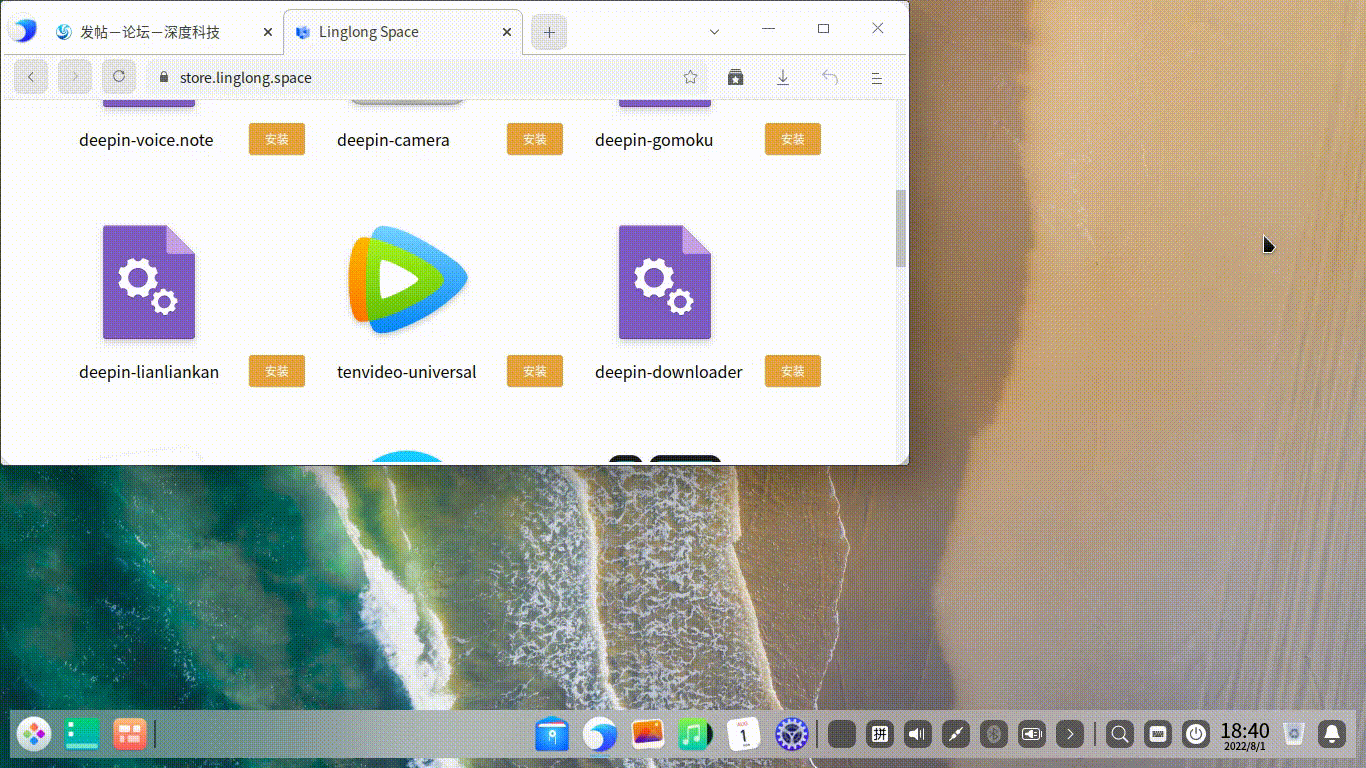Expand the tab list dropdown chevron
1366x768 pixels.
click(714, 32)
